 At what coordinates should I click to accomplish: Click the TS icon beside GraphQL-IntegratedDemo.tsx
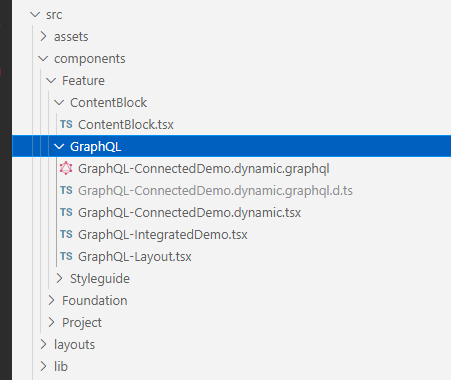point(66,234)
